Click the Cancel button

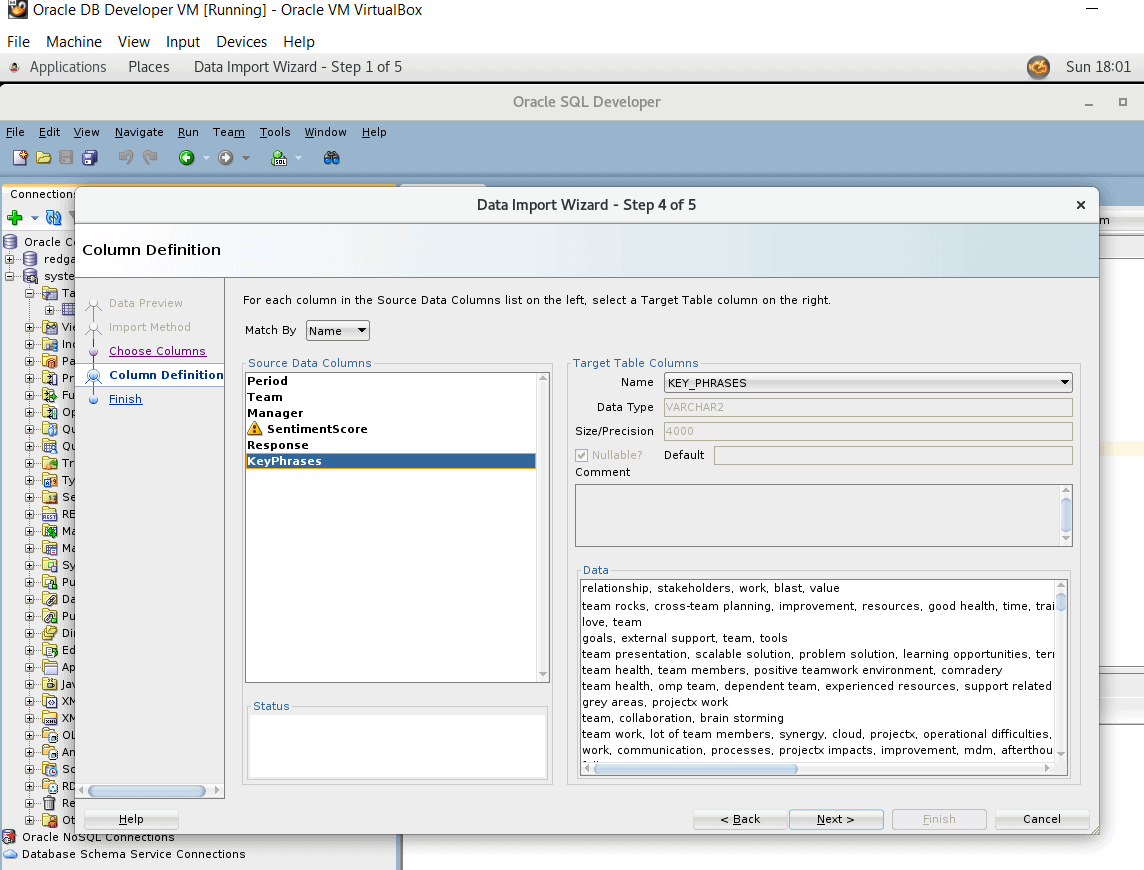1042,819
